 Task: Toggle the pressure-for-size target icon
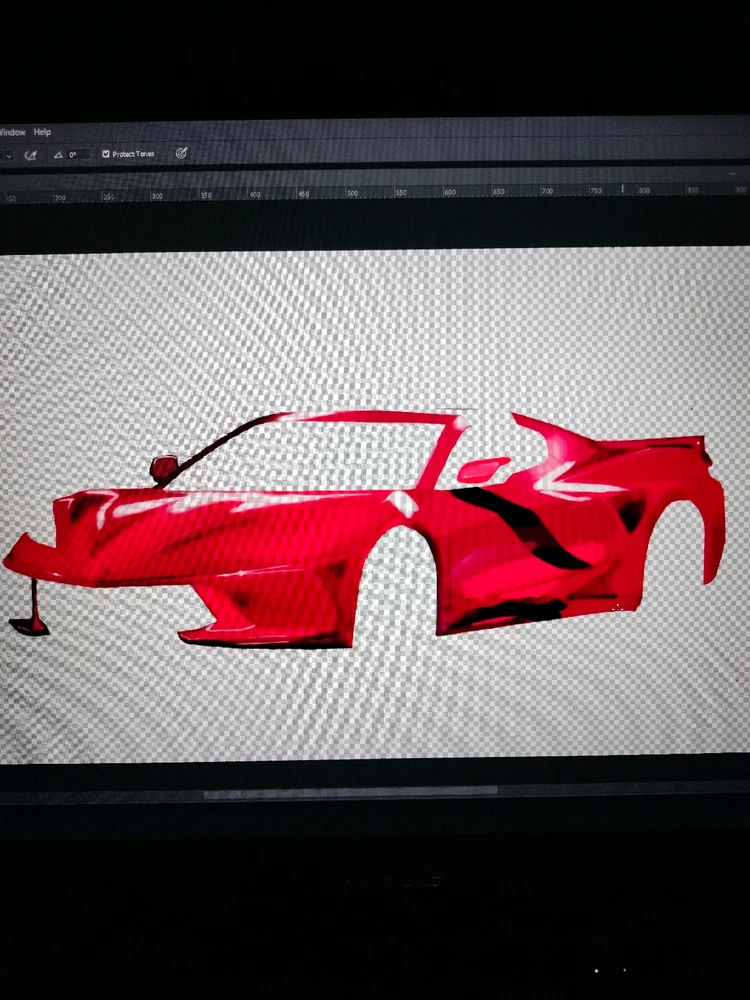(181, 154)
